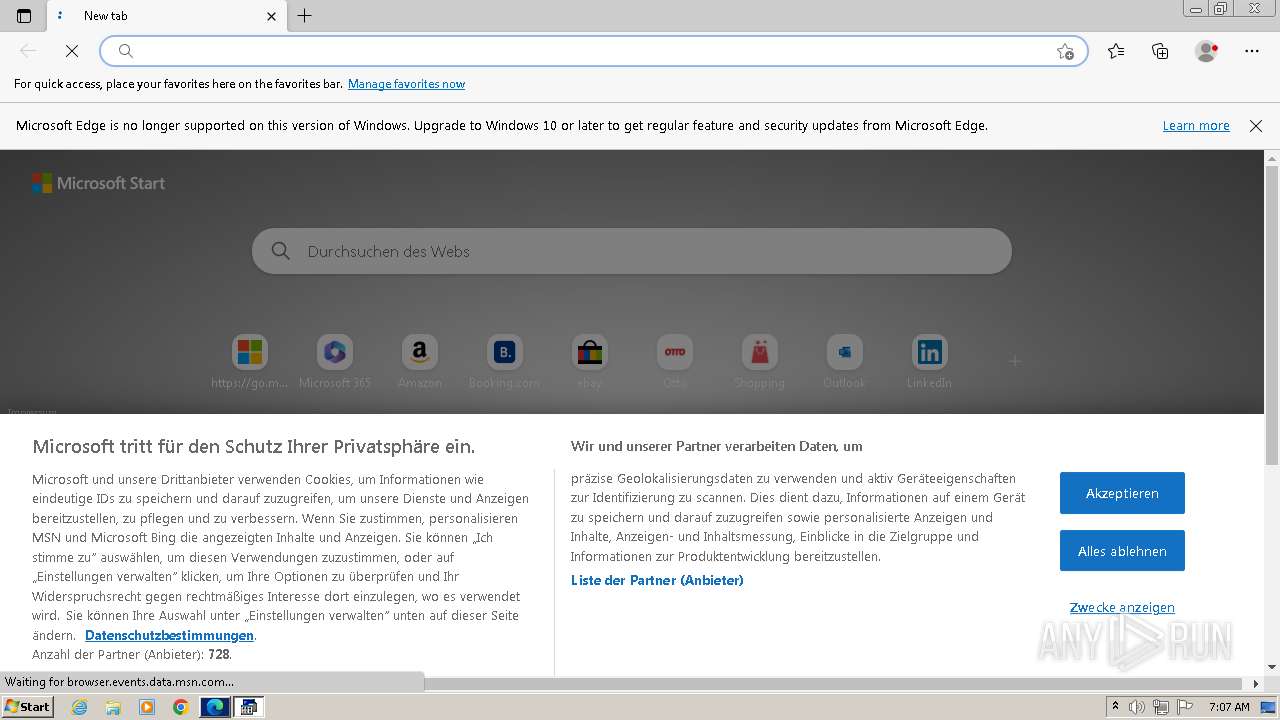Open Booking.com quick link tile
1280x720 pixels.
coord(504,362)
